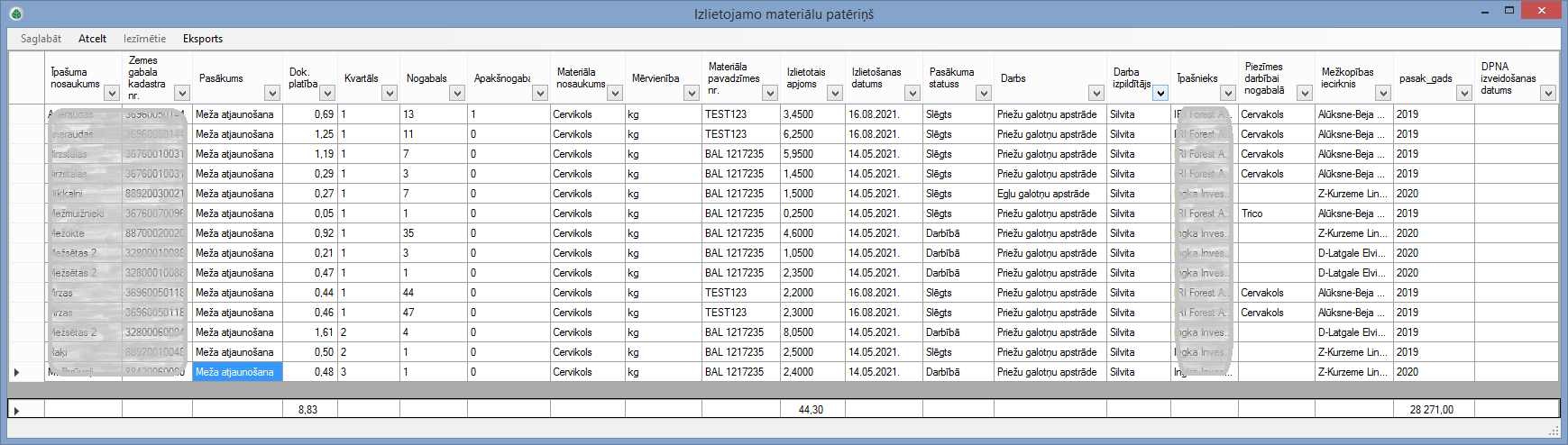Viewport: 1568px width, 445px height.
Task: Click the Atcelt menu item
Action: coord(92,39)
